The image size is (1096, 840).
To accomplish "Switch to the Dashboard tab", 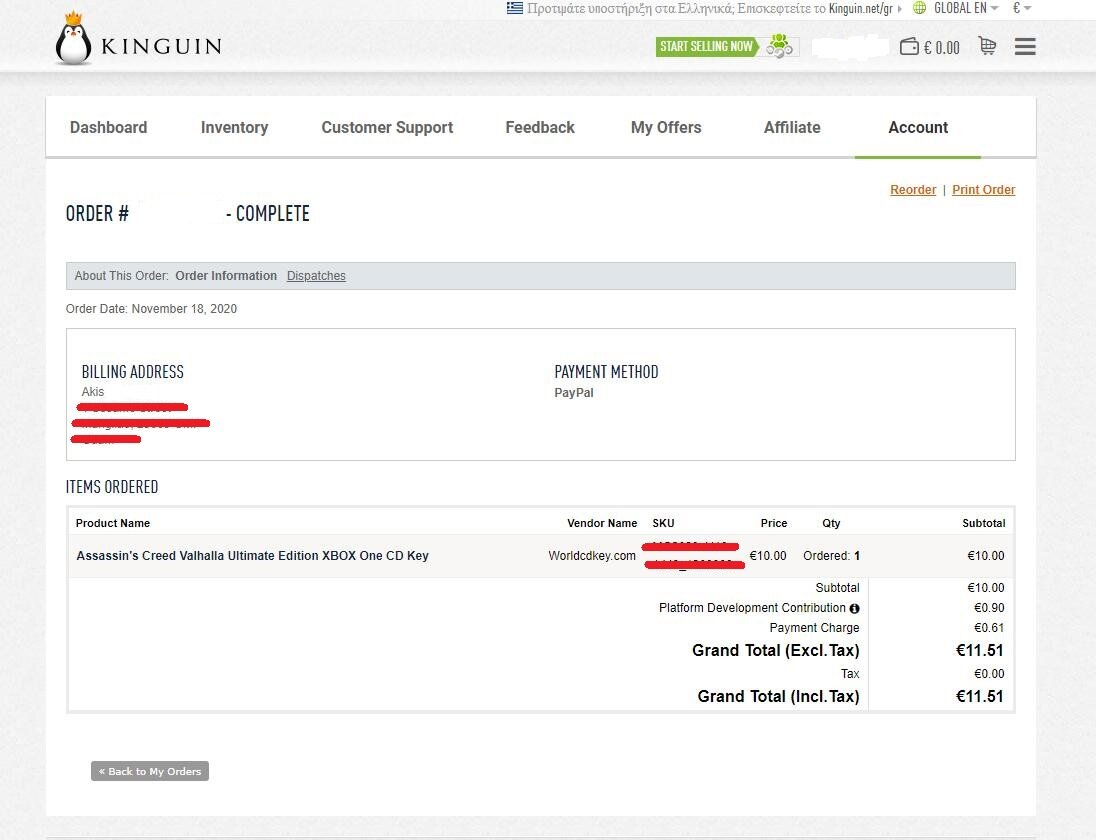I will [108, 127].
